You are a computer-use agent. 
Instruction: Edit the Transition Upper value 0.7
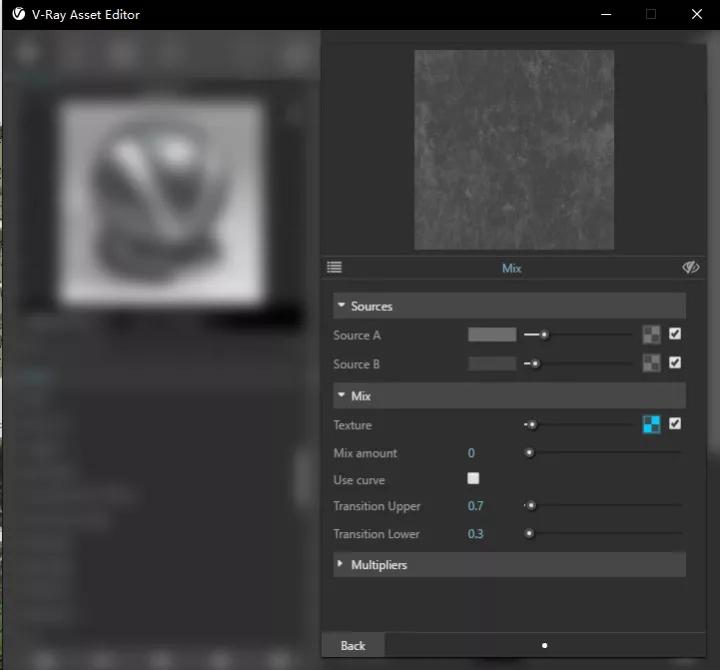point(475,506)
